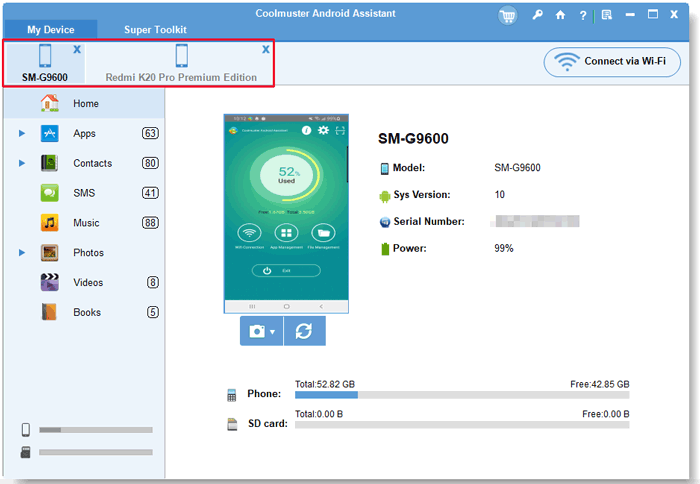Click the SMS count badge 41
700x484 pixels.
tap(150, 193)
